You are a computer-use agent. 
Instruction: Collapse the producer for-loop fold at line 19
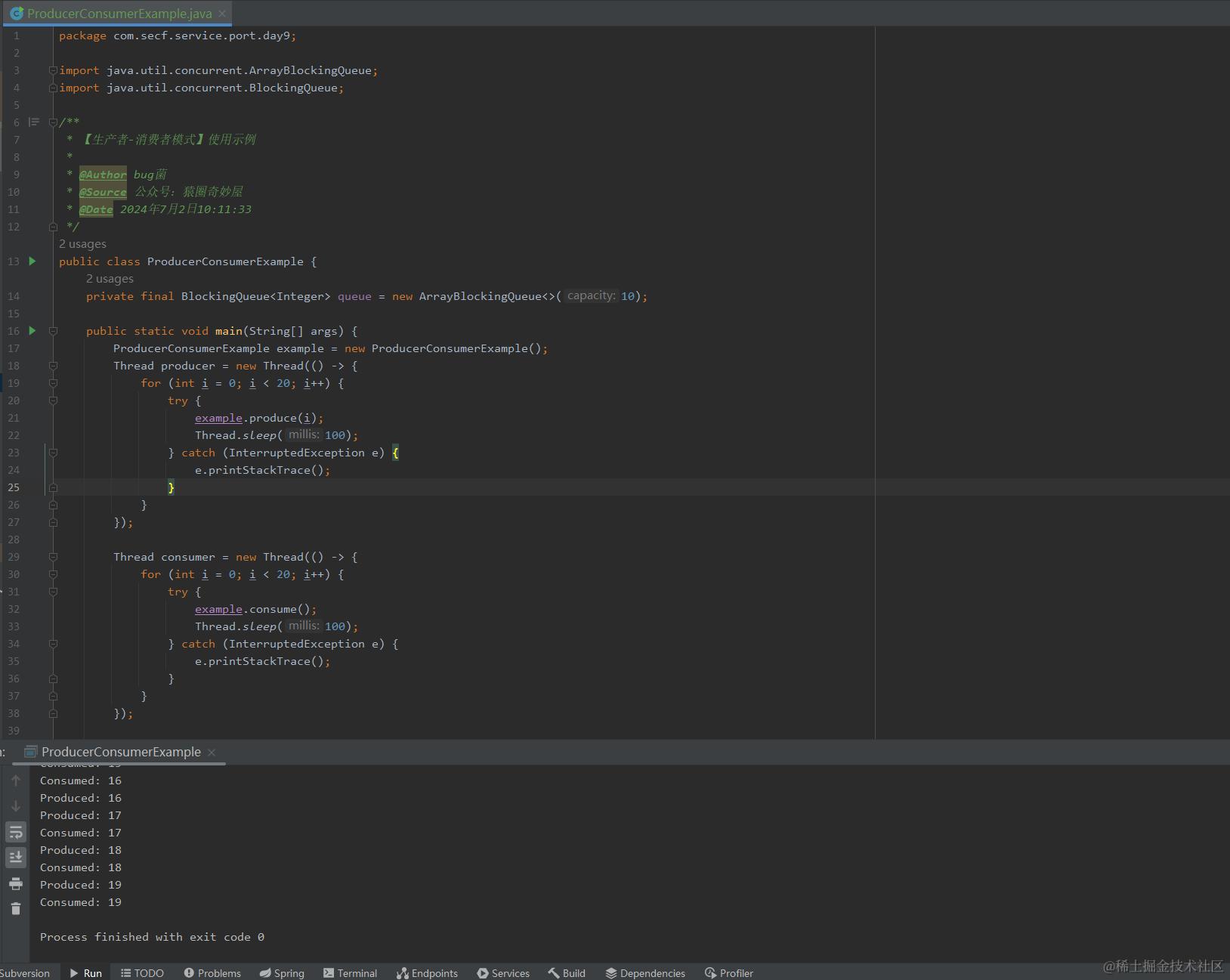point(53,383)
